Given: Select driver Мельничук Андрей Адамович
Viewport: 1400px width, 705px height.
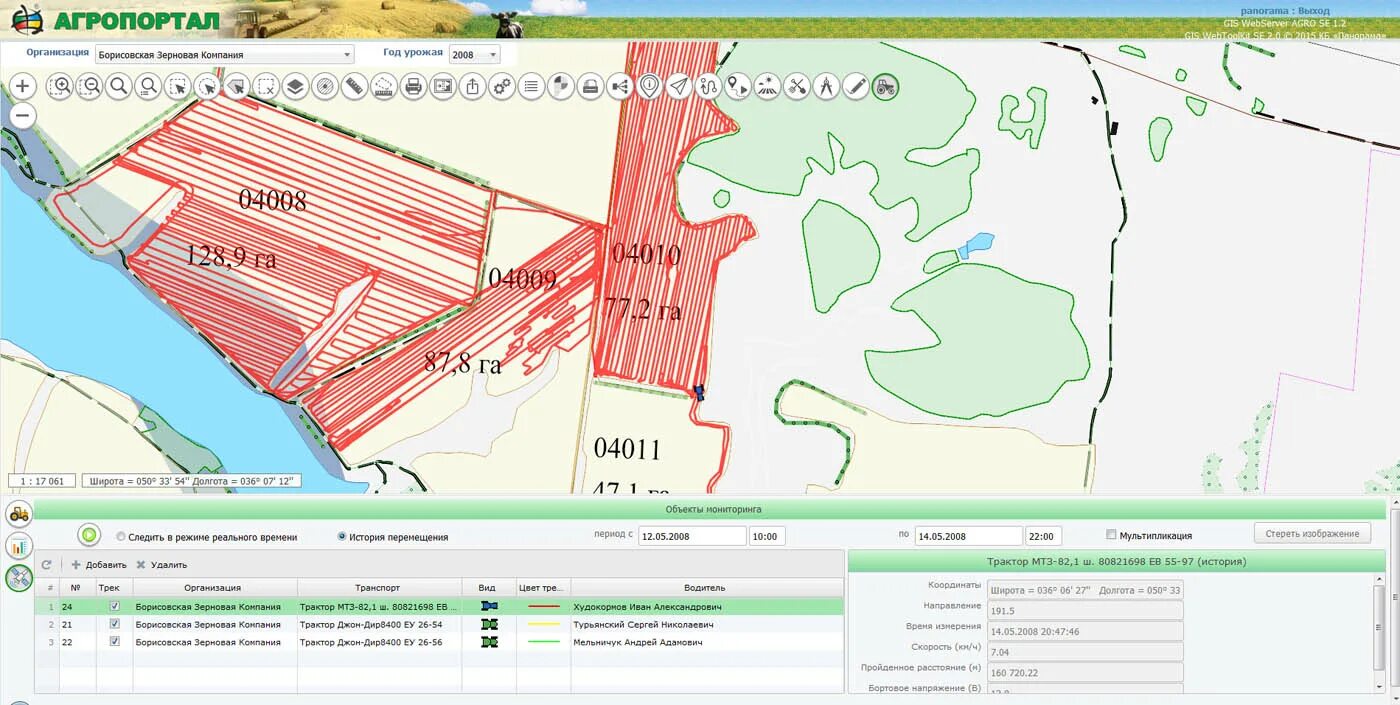Looking at the screenshot, I should [x=638, y=642].
